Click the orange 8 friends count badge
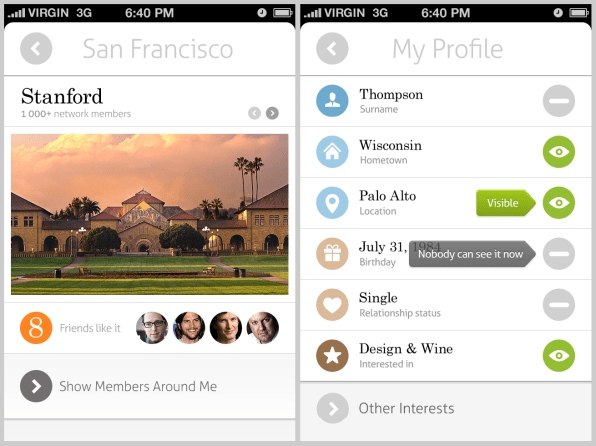 [36, 328]
